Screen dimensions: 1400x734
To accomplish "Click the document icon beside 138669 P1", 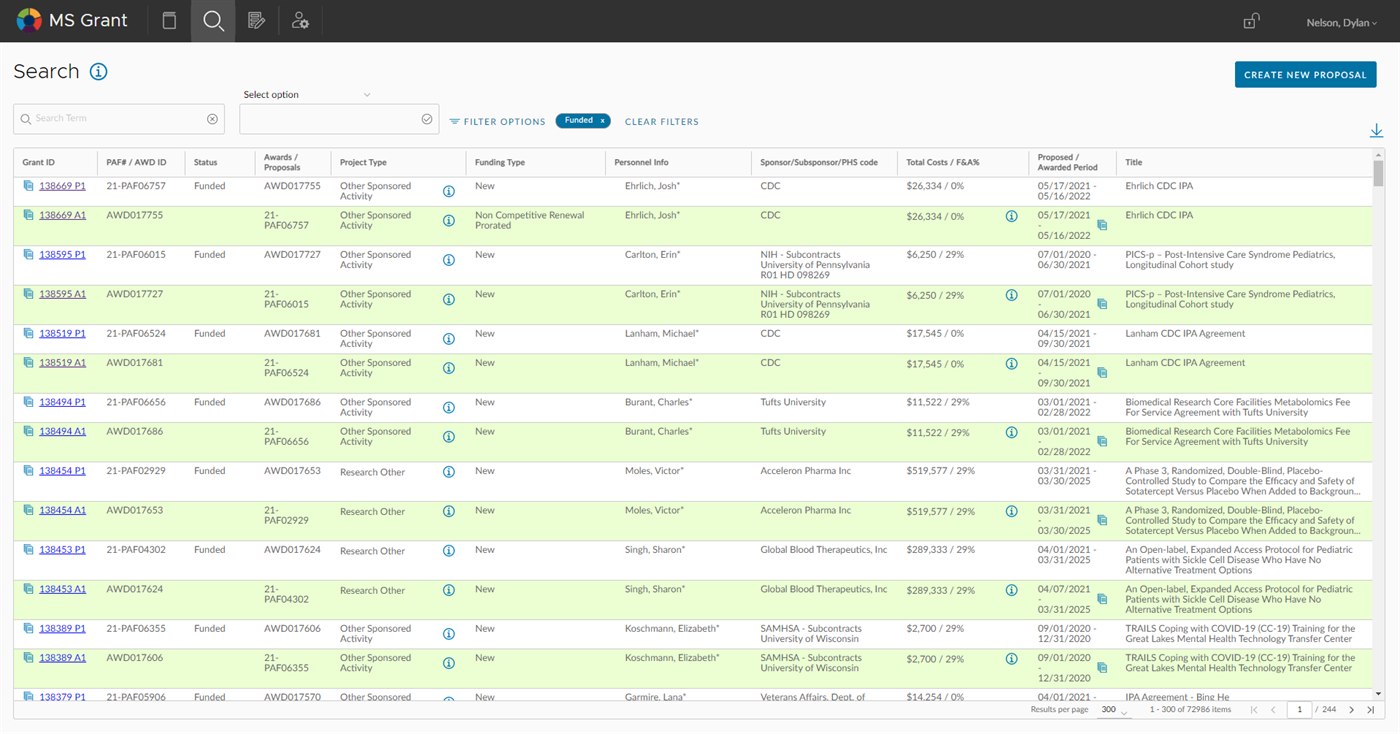I will click(29, 186).
